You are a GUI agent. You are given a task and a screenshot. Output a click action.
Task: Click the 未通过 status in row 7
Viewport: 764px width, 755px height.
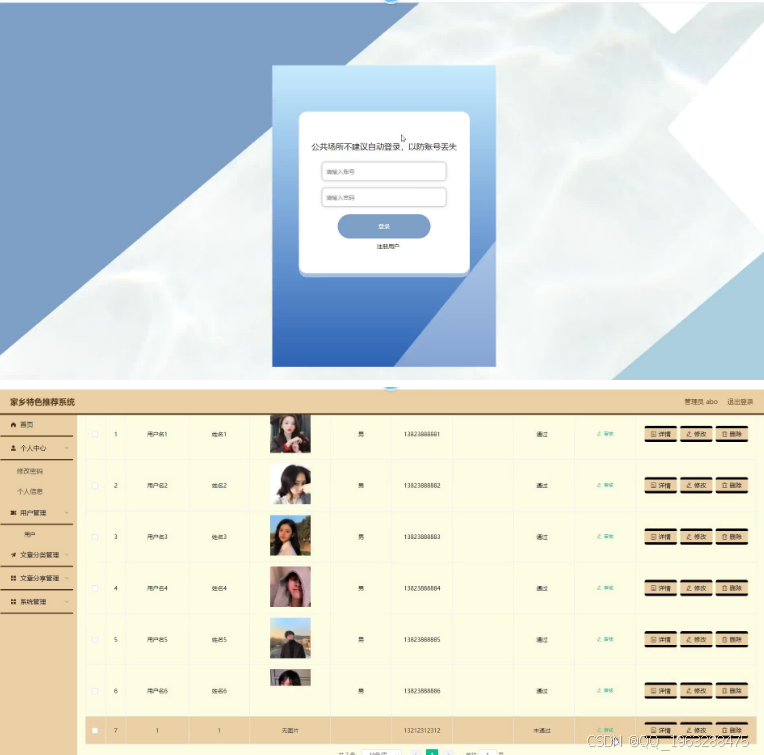point(542,731)
